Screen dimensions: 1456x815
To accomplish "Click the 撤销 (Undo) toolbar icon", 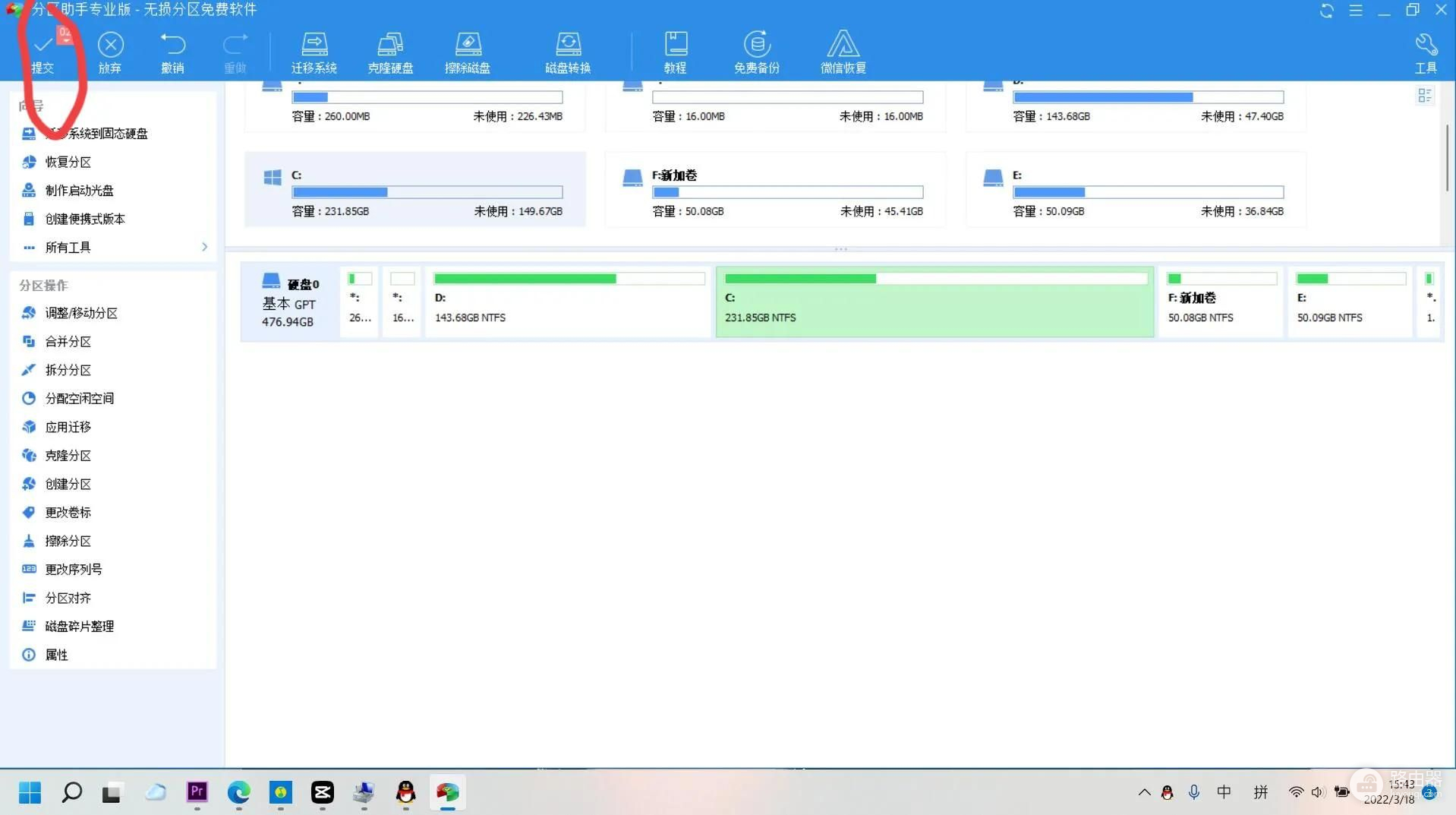I will point(172,52).
